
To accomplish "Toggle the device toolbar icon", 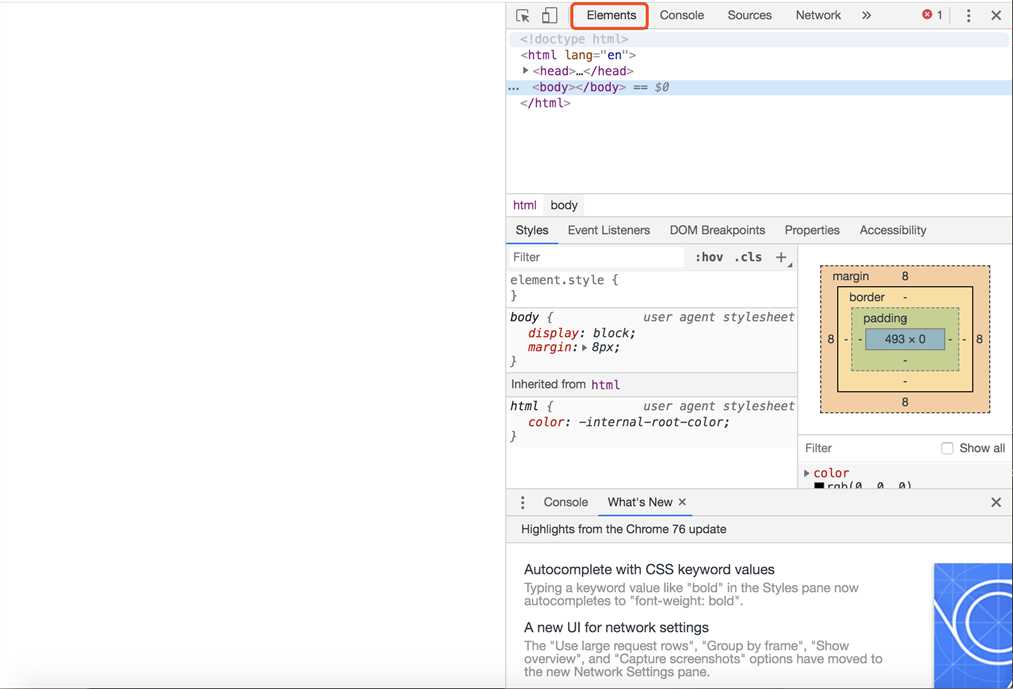I will [x=549, y=16].
